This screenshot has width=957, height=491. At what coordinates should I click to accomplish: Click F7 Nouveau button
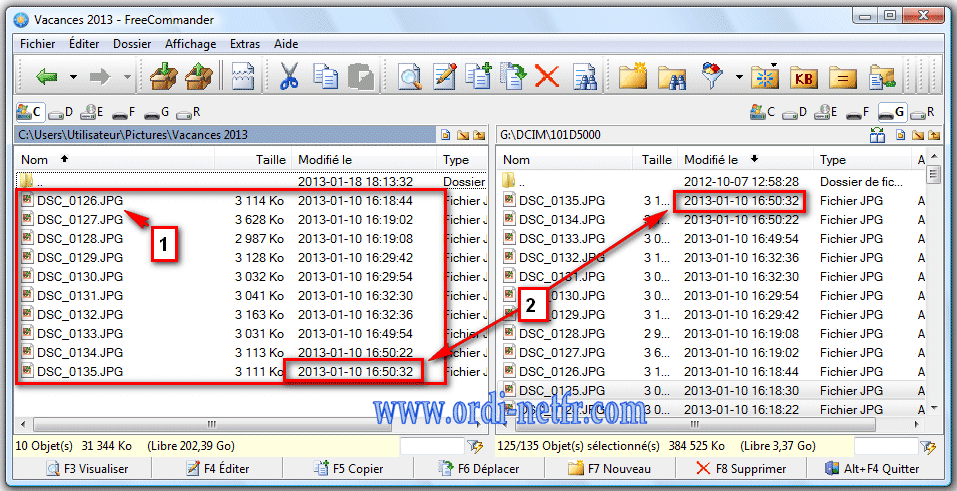(609, 469)
